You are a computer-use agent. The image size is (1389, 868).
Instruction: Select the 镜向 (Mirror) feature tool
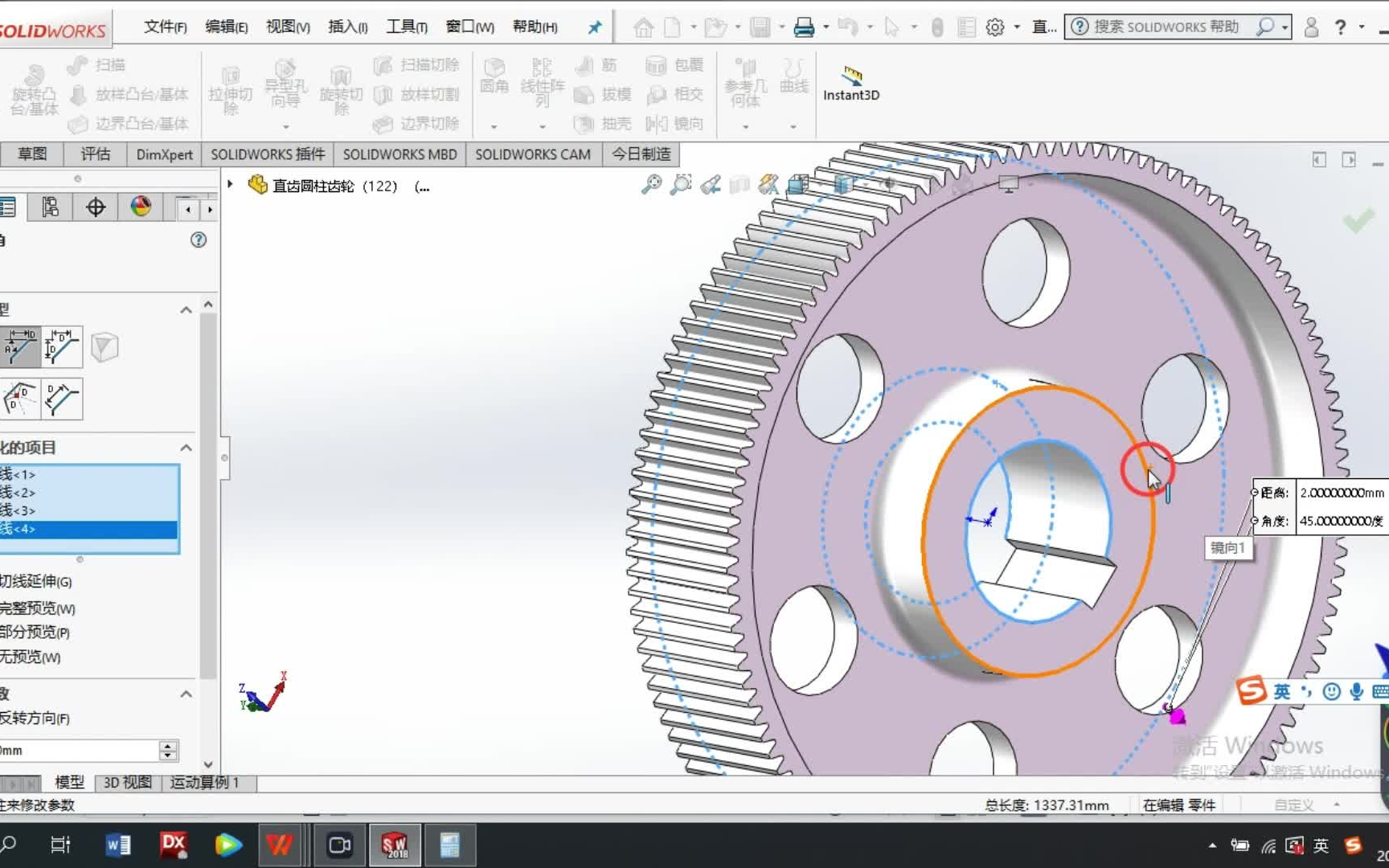[674, 123]
